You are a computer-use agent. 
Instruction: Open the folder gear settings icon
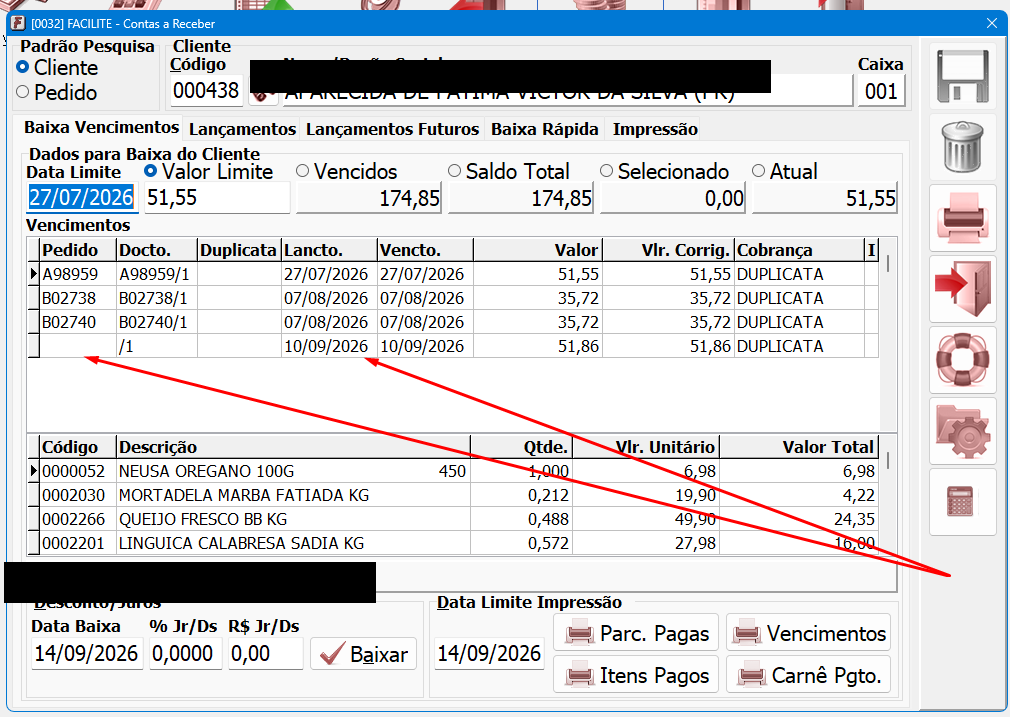click(962, 430)
